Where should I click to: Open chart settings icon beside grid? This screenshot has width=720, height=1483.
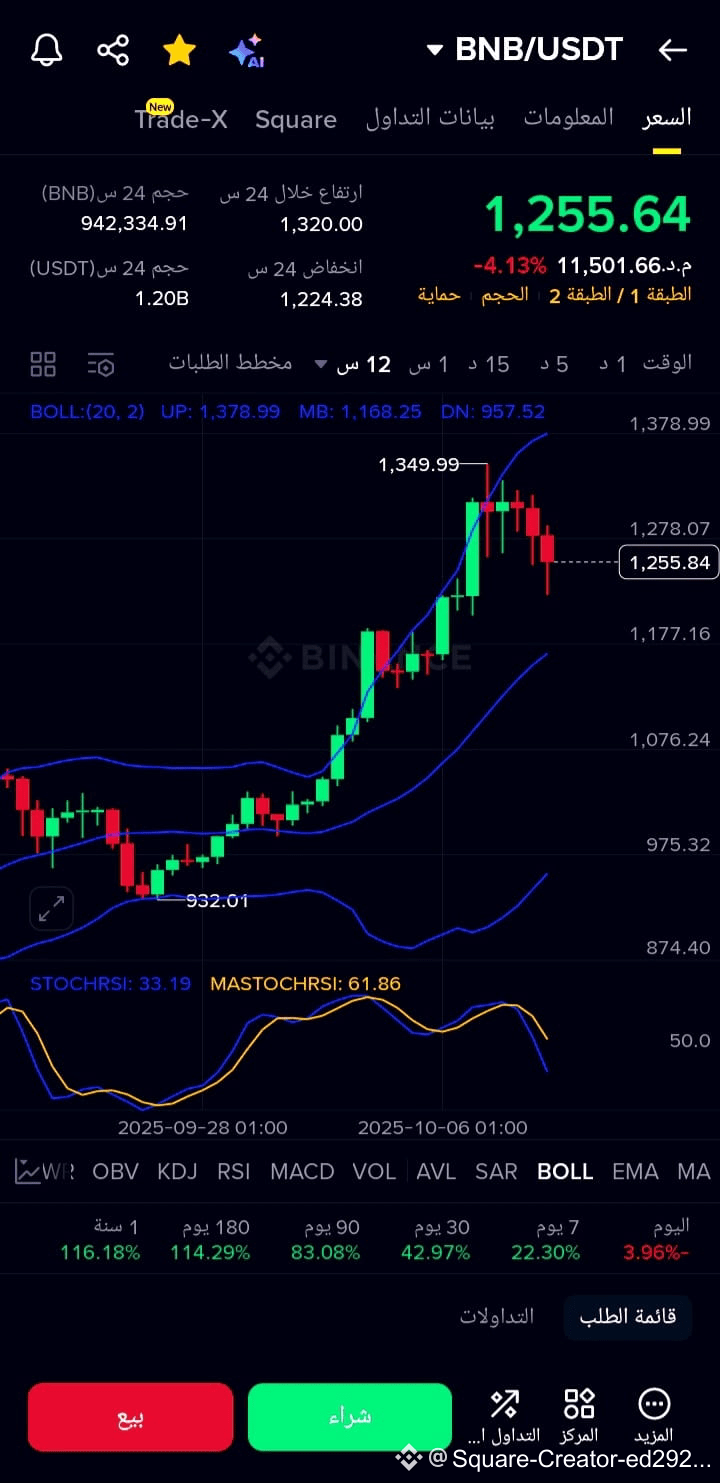pyautogui.click(x=101, y=364)
